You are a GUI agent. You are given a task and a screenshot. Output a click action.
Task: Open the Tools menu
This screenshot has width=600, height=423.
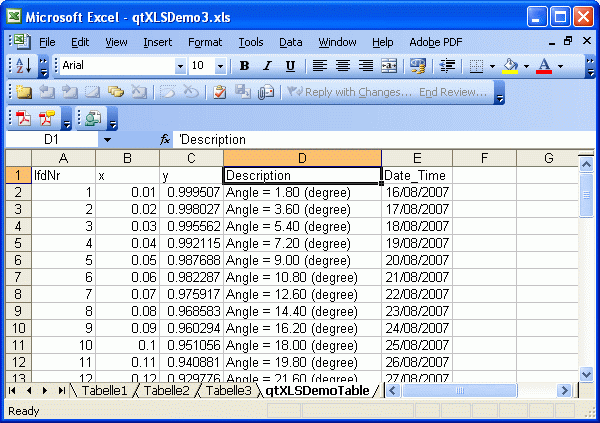tap(251, 42)
